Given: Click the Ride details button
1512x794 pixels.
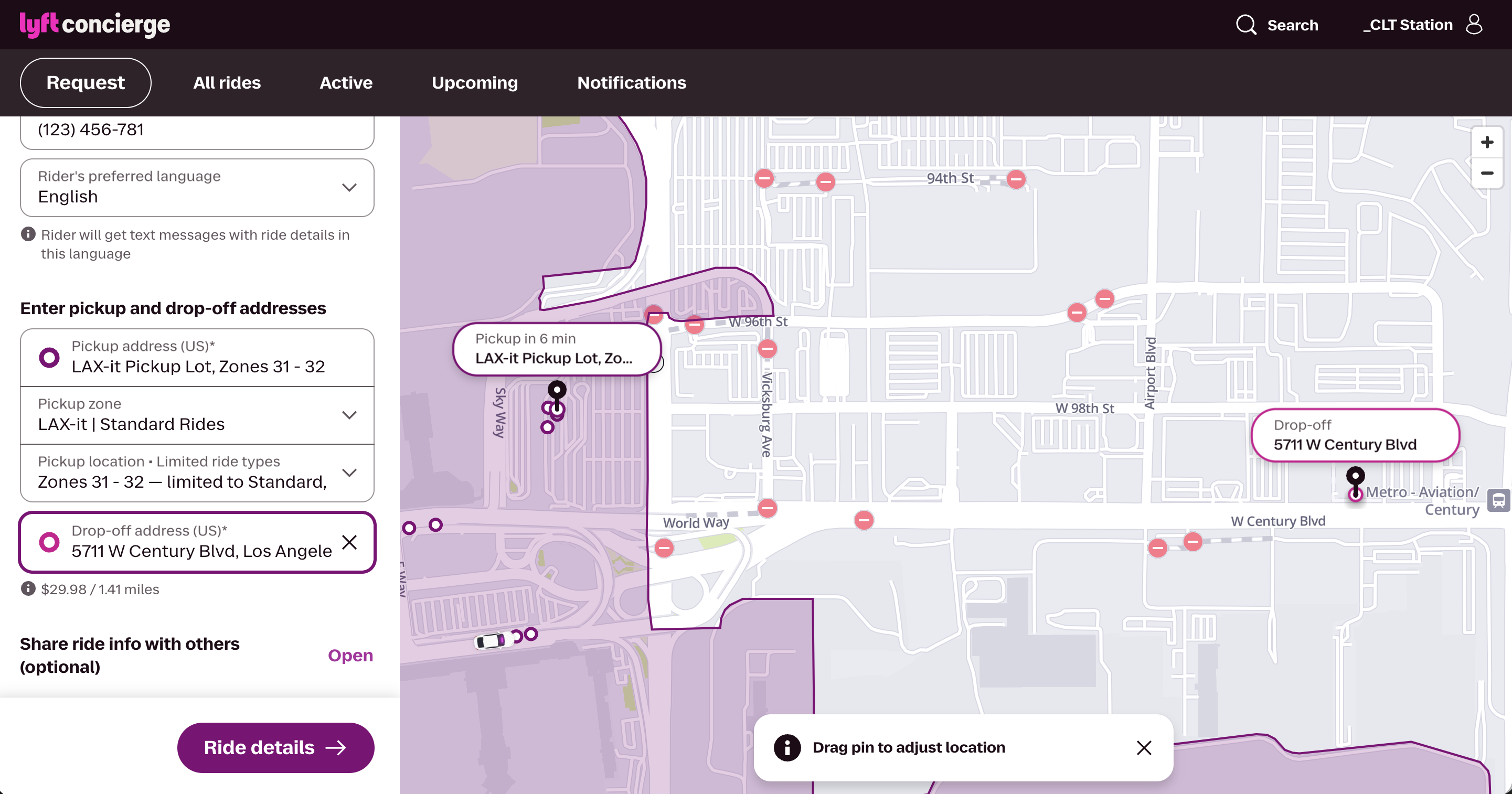Looking at the screenshot, I should pos(275,747).
